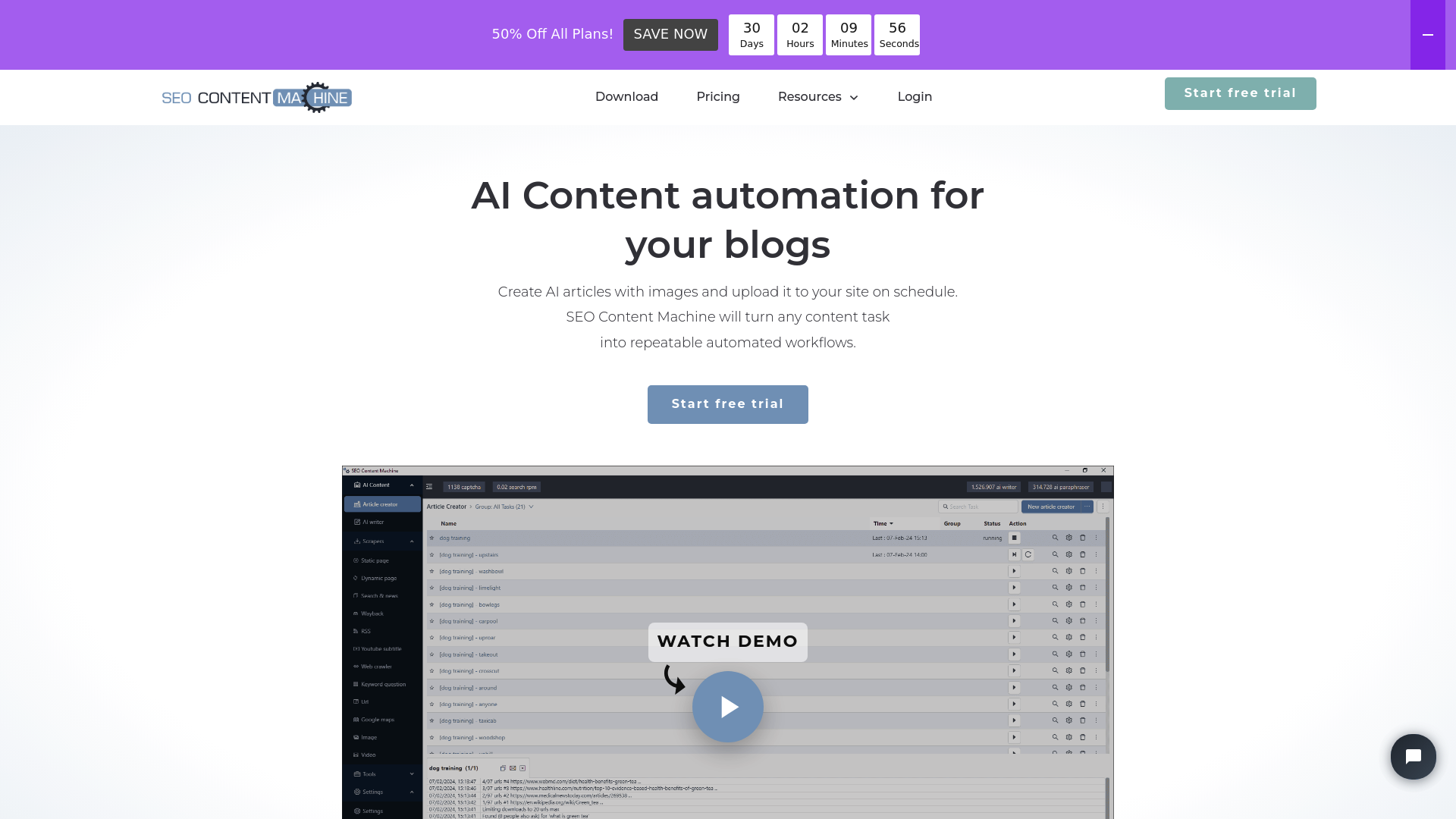The width and height of the screenshot is (1456, 819).
Task: Toggle running status for dog training task
Action: point(1015,538)
